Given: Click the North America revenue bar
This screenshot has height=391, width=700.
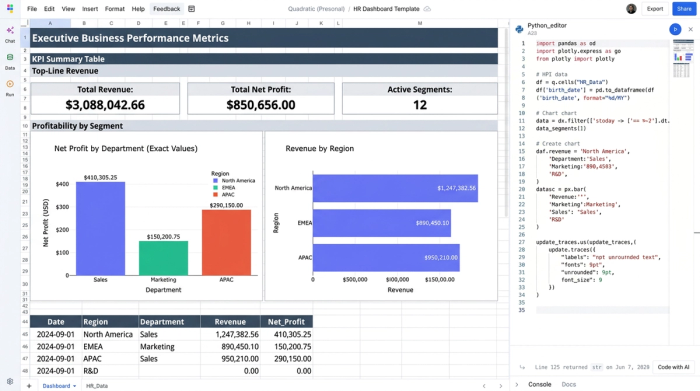Looking at the screenshot, I should pos(395,188).
